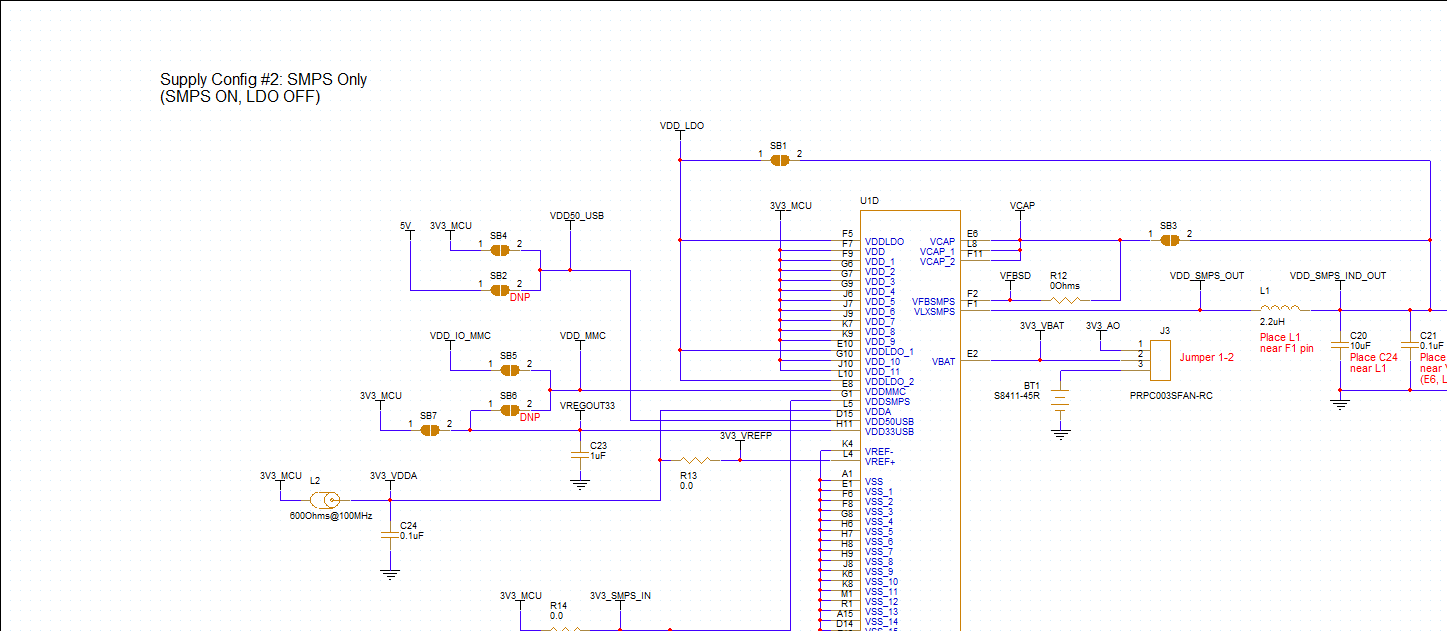The image size is (1447, 631).
Task: Select the BT1 battery symbol
Action: pos(1060,399)
